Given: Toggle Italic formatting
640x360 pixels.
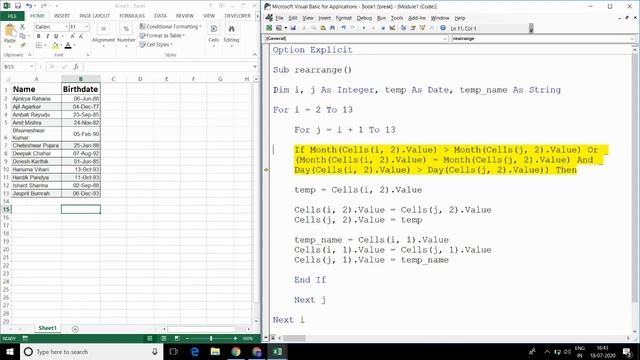Looking at the screenshot, I should pos(47,36).
